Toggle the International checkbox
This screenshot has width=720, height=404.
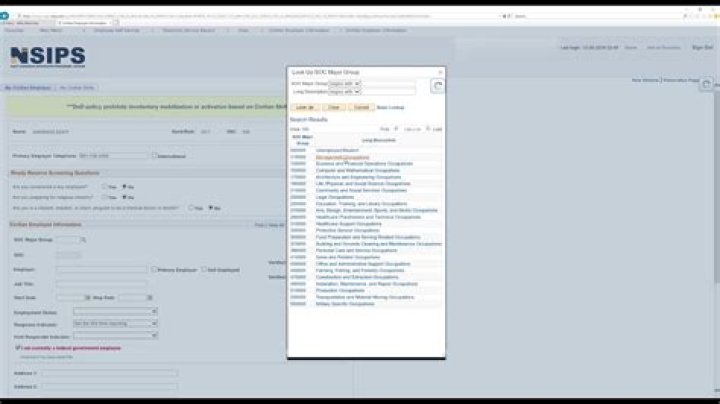click(x=154, y=155)
